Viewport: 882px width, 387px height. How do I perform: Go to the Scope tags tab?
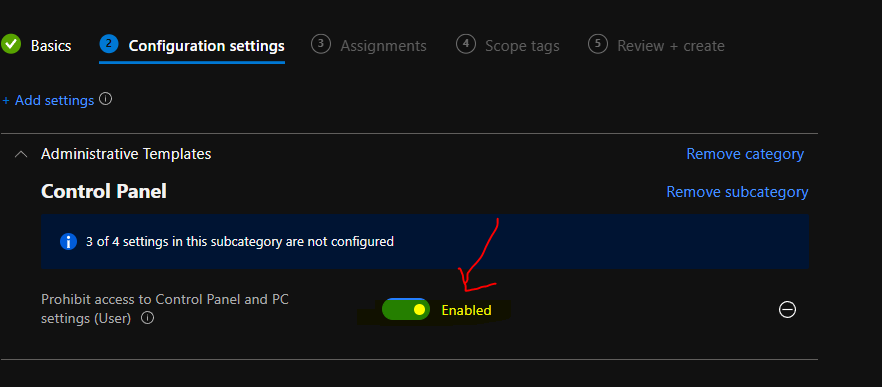(x=522, y=46)
